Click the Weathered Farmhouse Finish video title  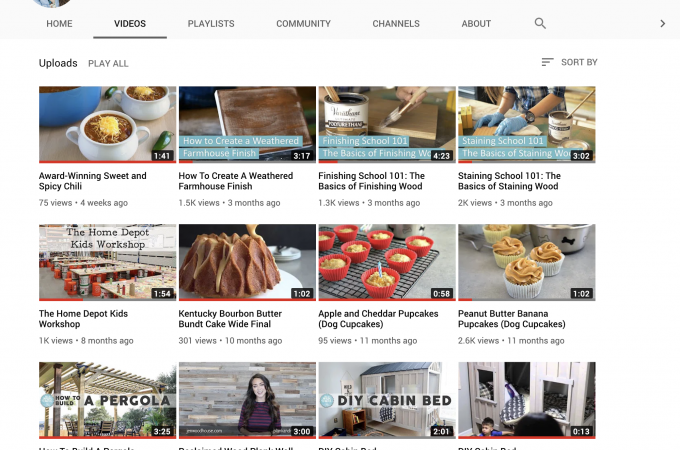pos(236,181)
